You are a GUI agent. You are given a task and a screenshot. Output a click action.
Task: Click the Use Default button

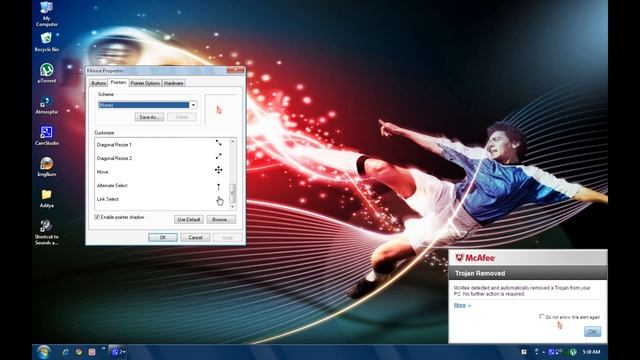click(x=189, y=220)
